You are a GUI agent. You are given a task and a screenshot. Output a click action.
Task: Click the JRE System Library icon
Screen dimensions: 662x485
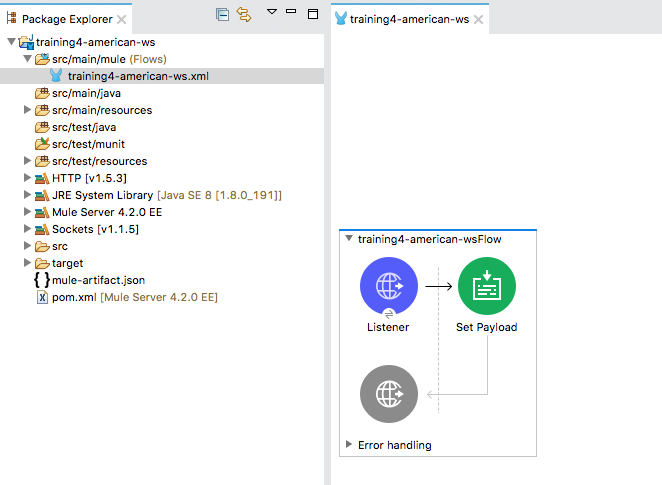42,195
